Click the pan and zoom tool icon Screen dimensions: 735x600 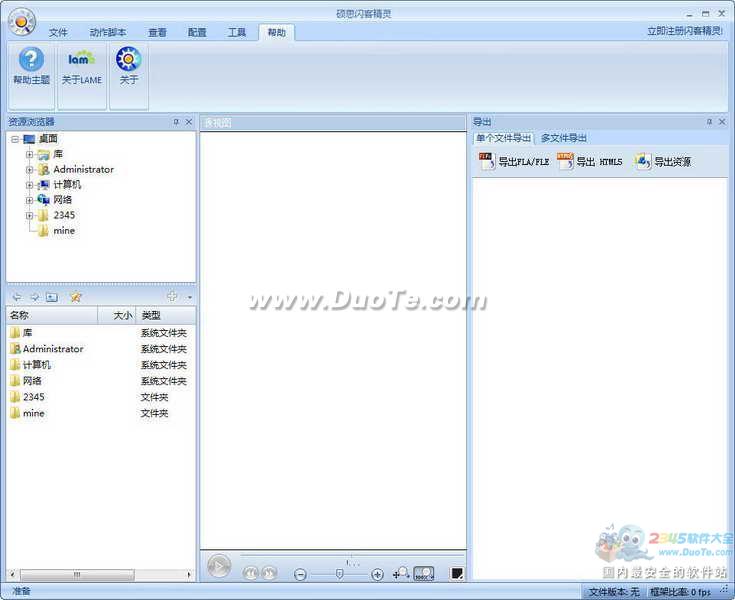[x=401, y=573]
